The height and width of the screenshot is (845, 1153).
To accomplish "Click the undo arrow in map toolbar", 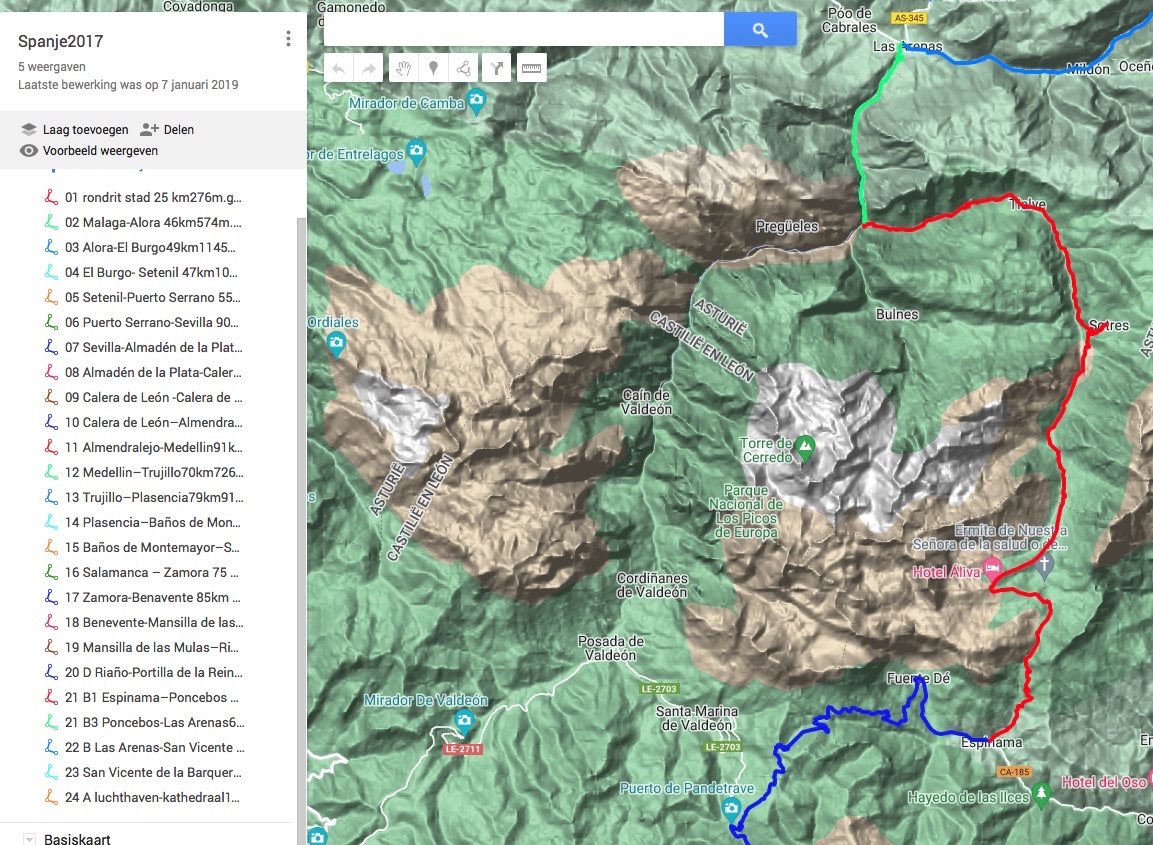I will pyautogui.click(x=339, y=68).
